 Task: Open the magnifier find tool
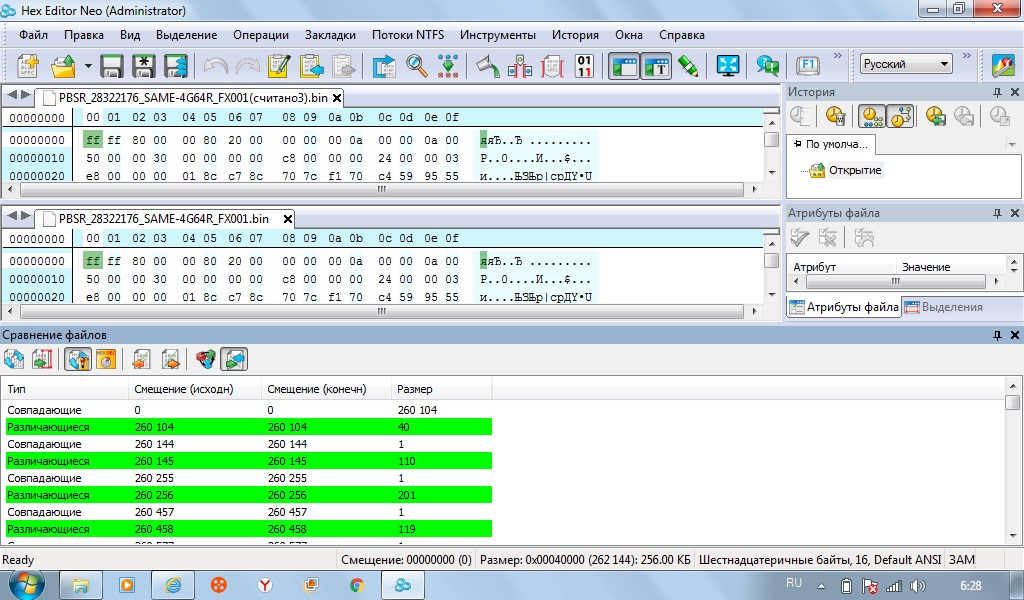tap(416, 66)
